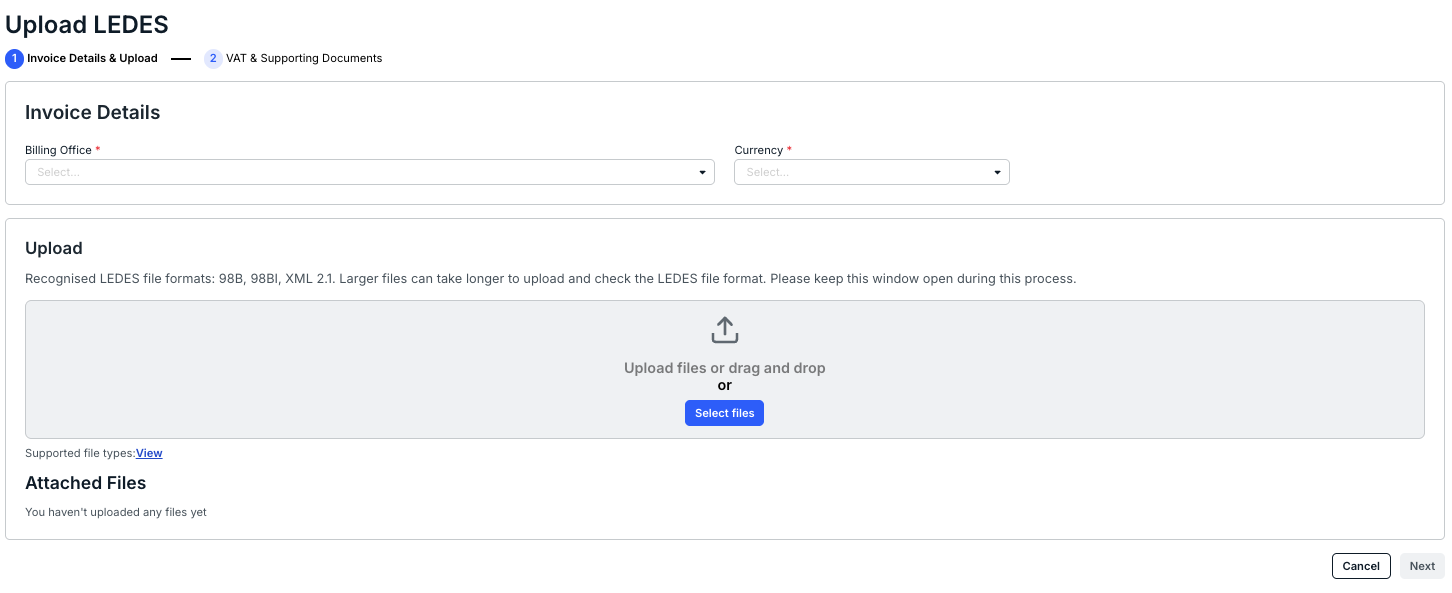The image size is (1452, 593).
Task: Click the 'Attached Files' heading
Action: coord(86,483)
